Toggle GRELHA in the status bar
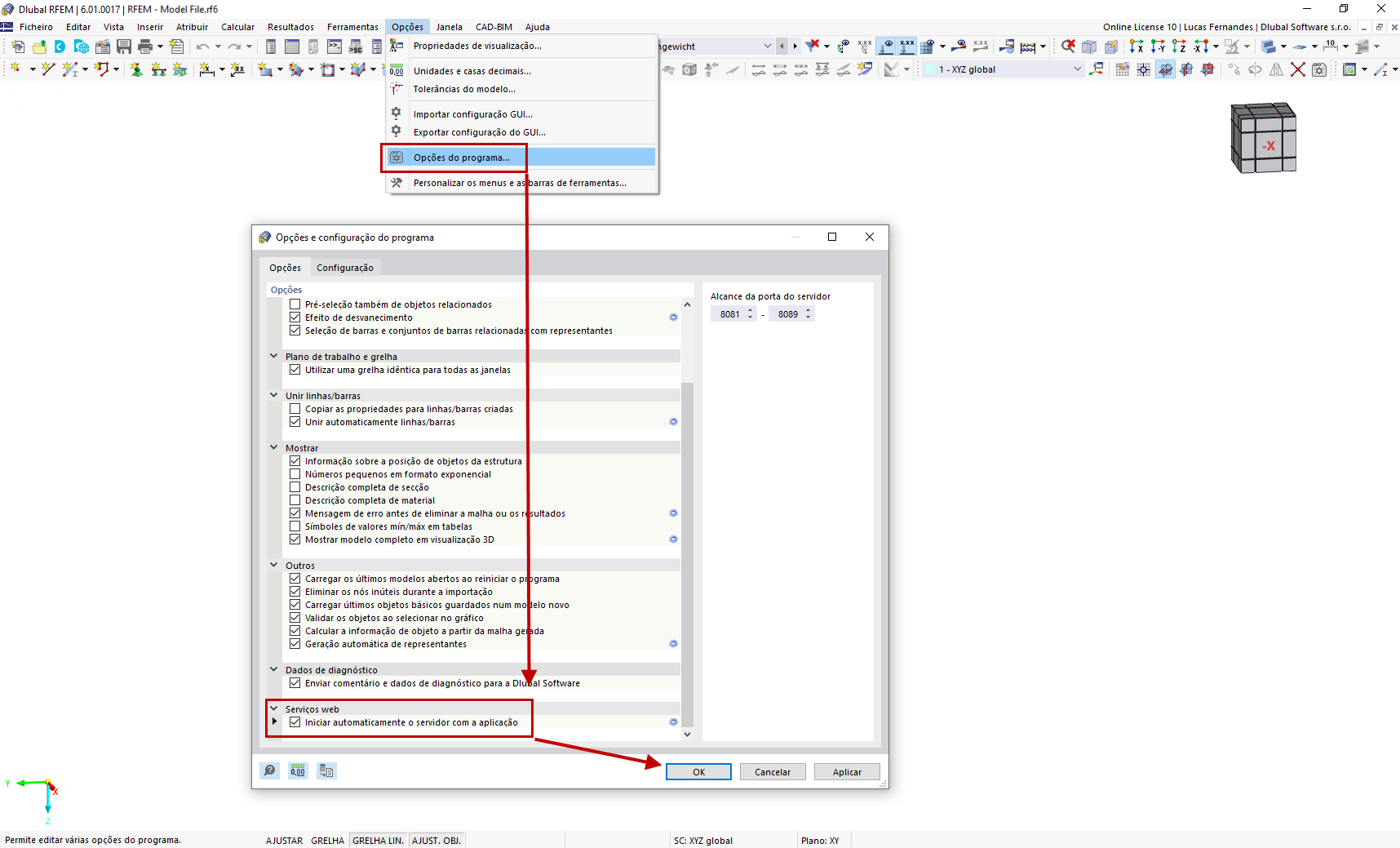 click(x=327, y=840)
